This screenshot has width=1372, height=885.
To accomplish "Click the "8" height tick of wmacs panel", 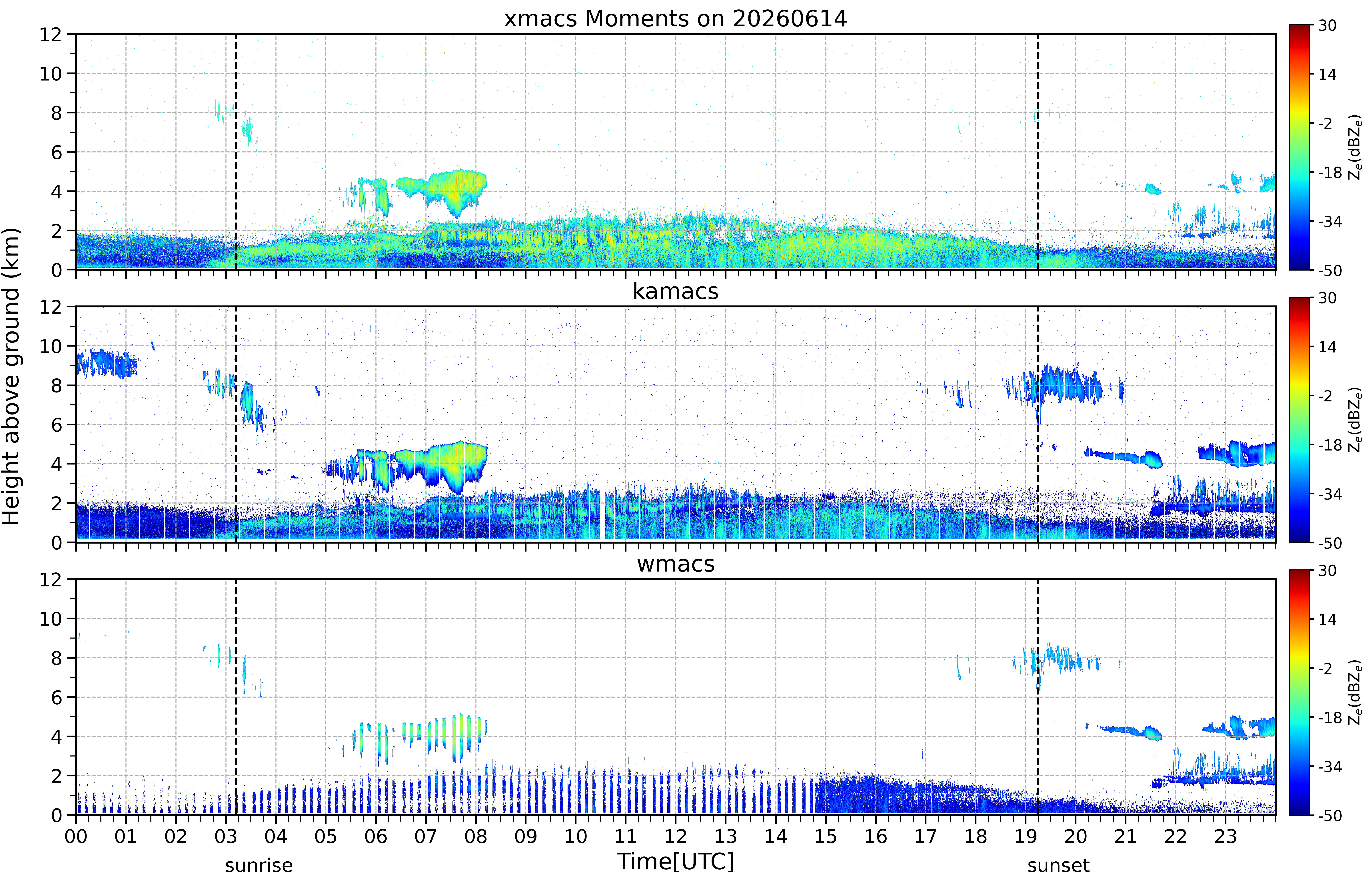I will (56, 658).
